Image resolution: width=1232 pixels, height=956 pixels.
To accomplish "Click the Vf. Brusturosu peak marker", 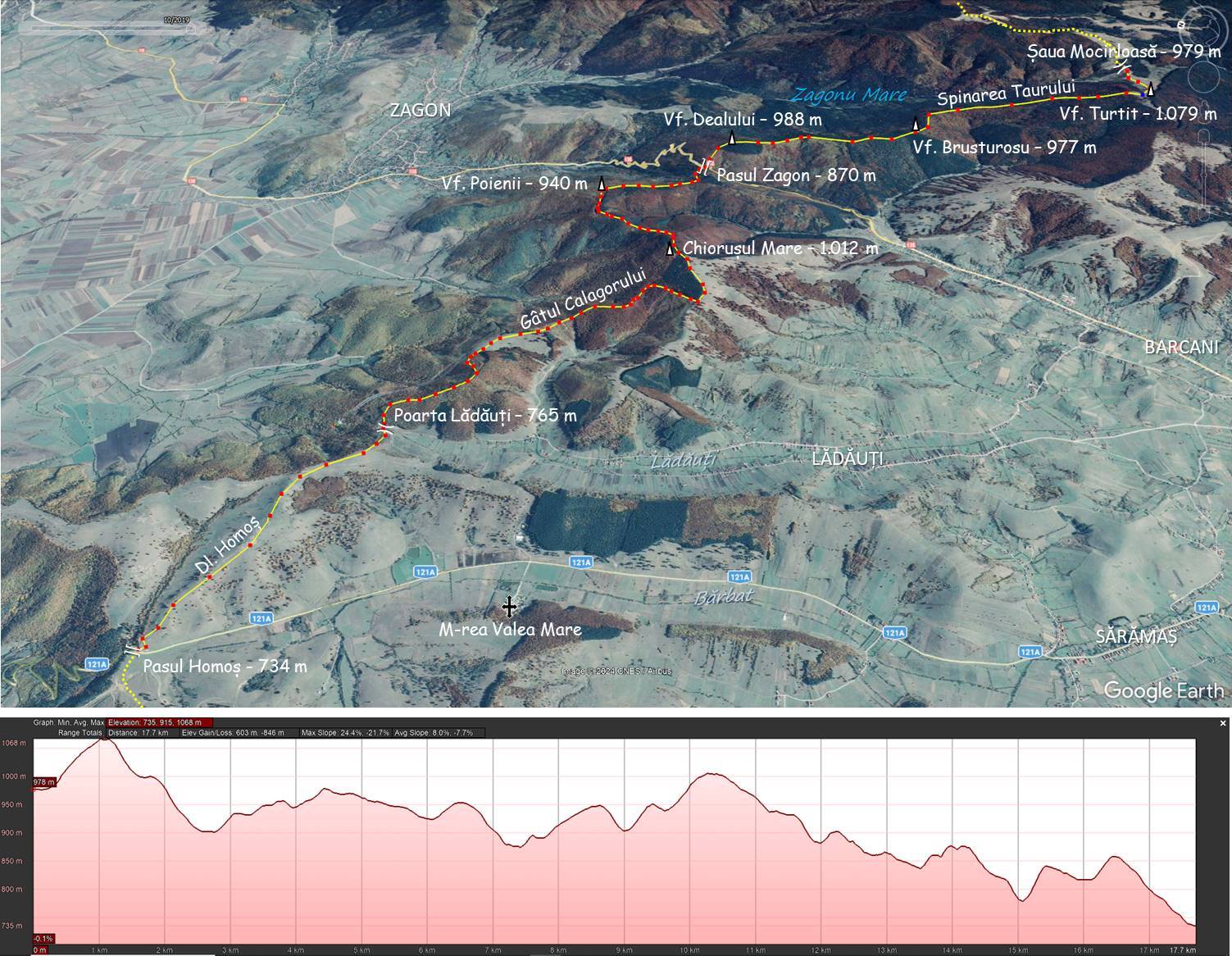I will coord(916,125).
